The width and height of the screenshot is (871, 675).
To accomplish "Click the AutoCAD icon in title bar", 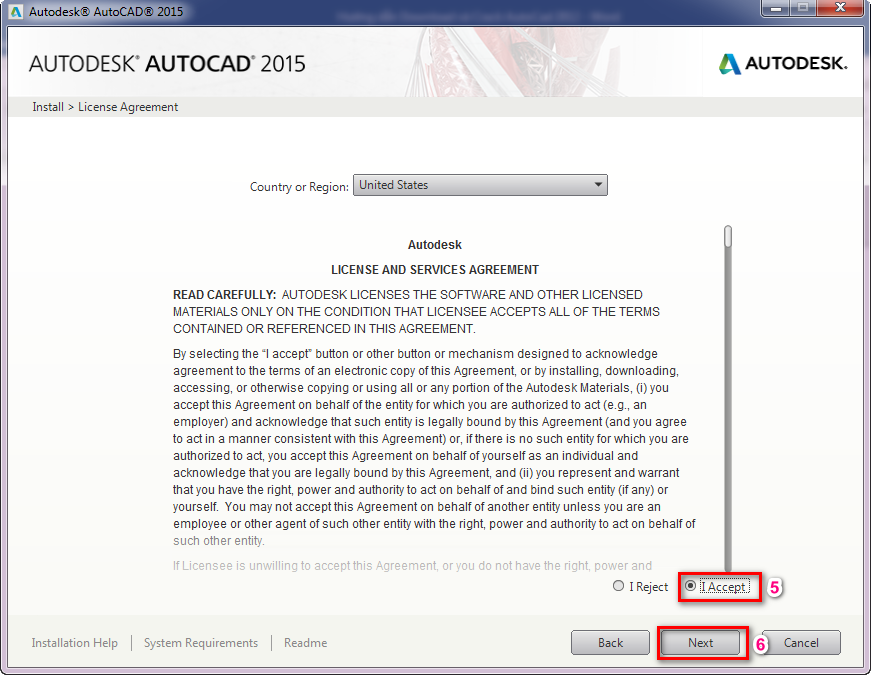I will click(16, 11).
